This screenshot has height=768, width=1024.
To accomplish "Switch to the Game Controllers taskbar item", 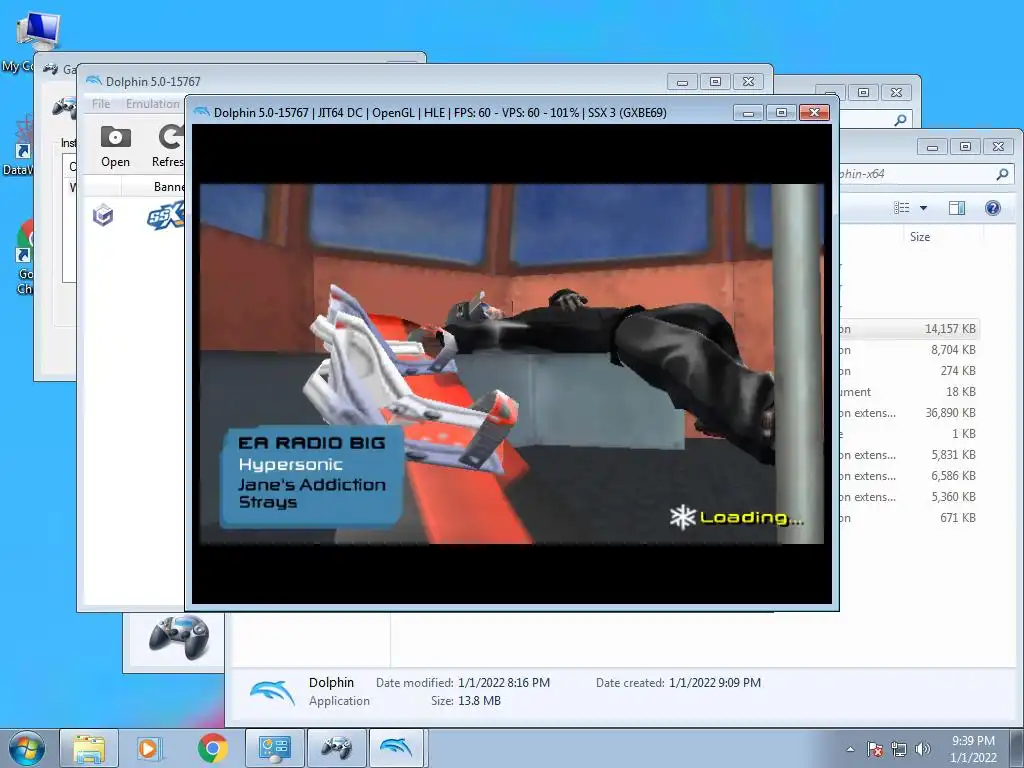I will pyautogui.click(x=336, y=748).
